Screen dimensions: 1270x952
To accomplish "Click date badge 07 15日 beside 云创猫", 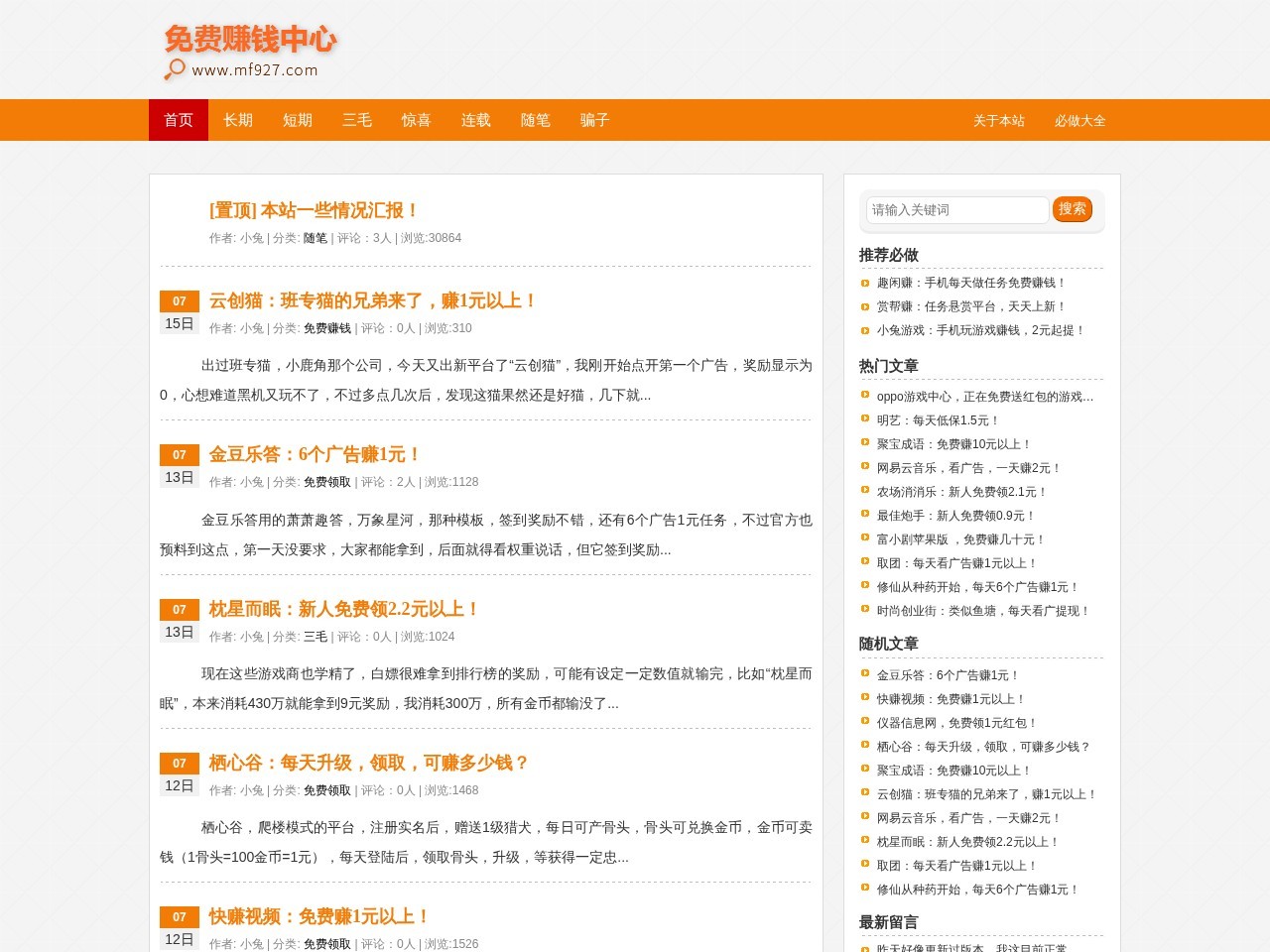I will click(180, 312).
